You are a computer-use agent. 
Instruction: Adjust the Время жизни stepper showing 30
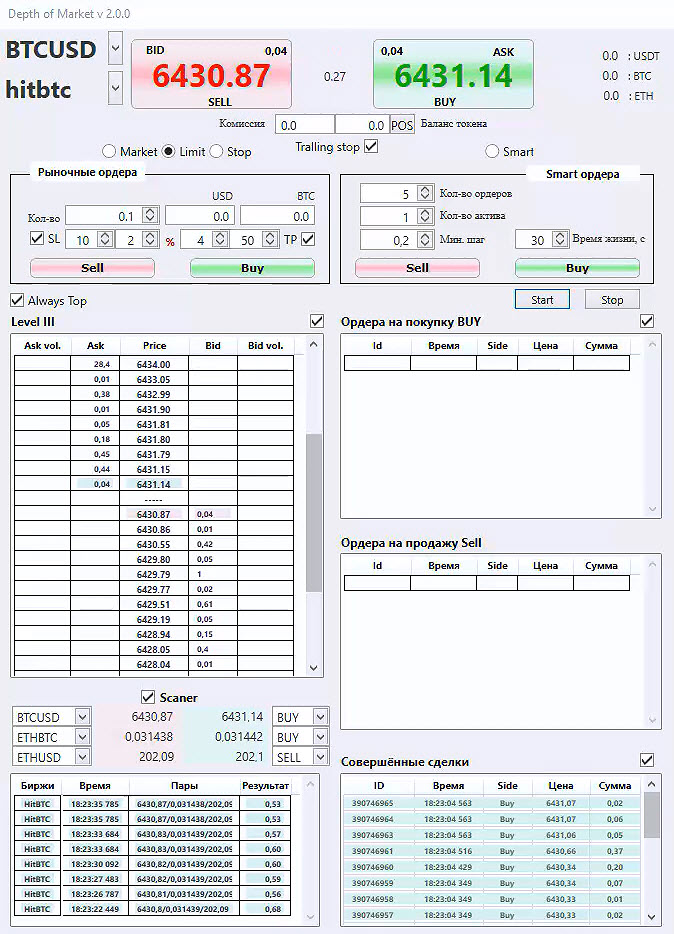pos(560,239)
